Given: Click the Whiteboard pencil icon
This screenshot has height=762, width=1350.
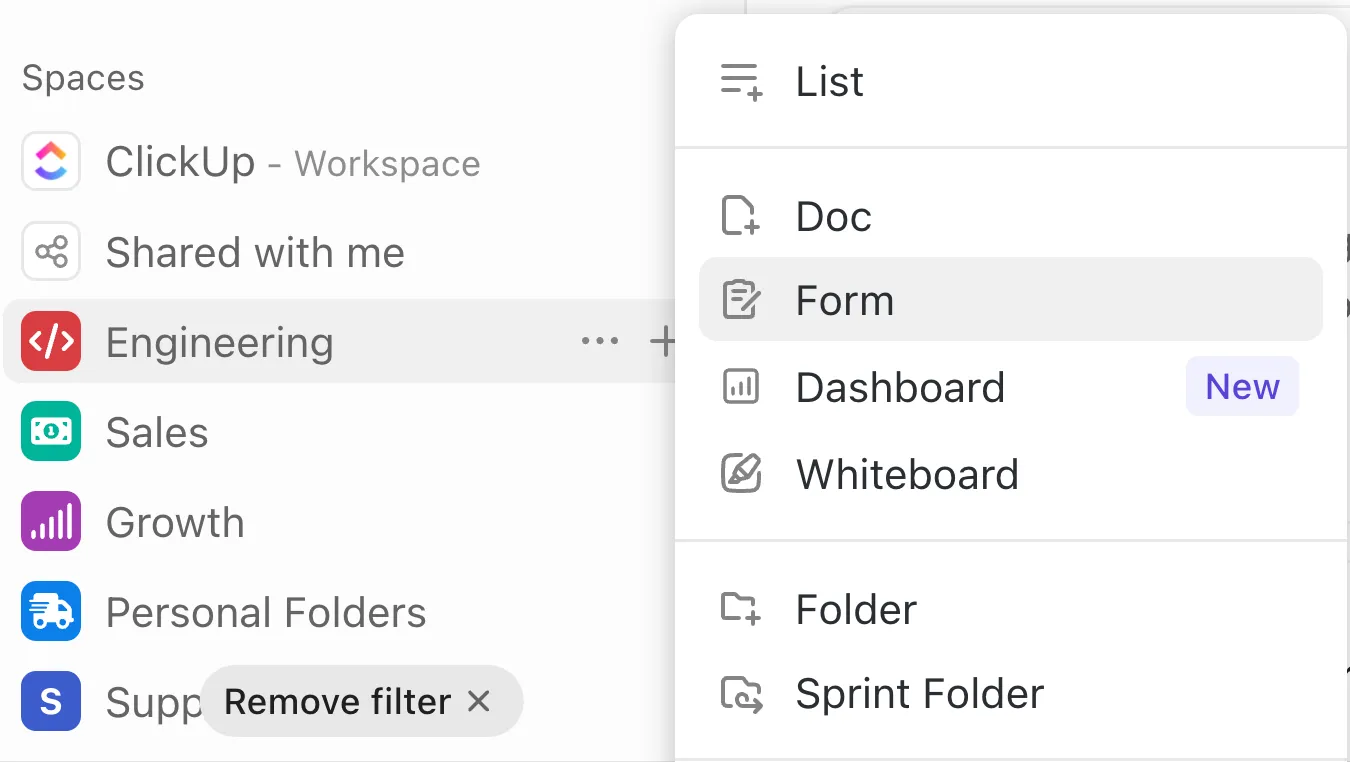Looking at the screenshot, I should pyautogui.click(x=741, y=474).
